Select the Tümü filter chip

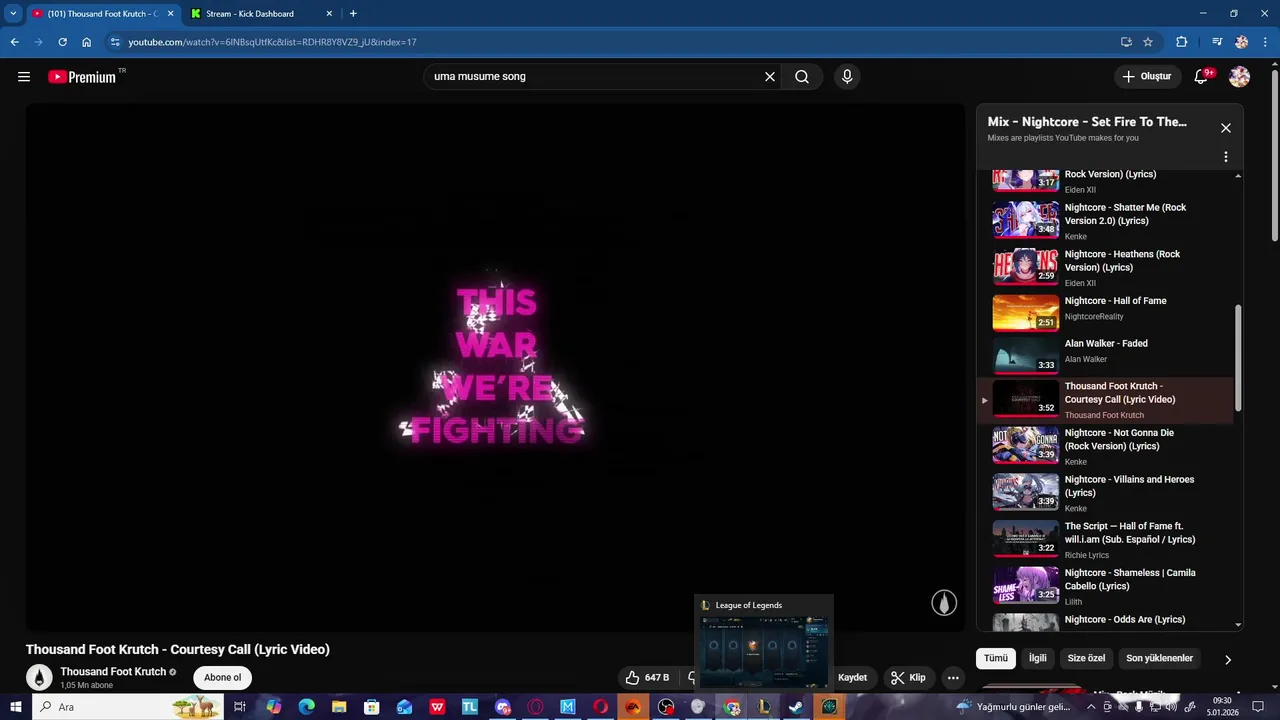coord(996,658)
